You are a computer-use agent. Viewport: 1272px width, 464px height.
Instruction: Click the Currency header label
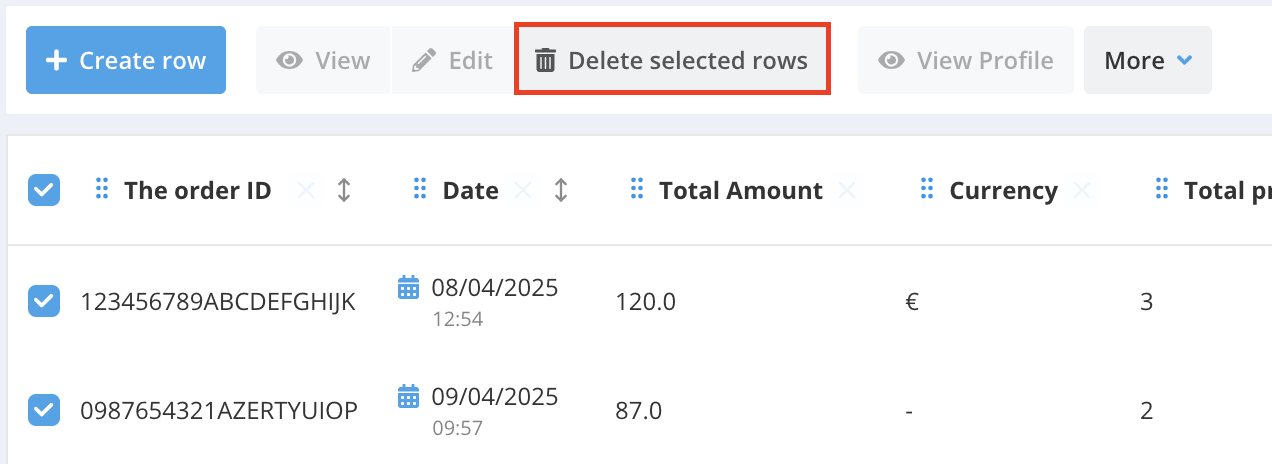point(1003,190)
